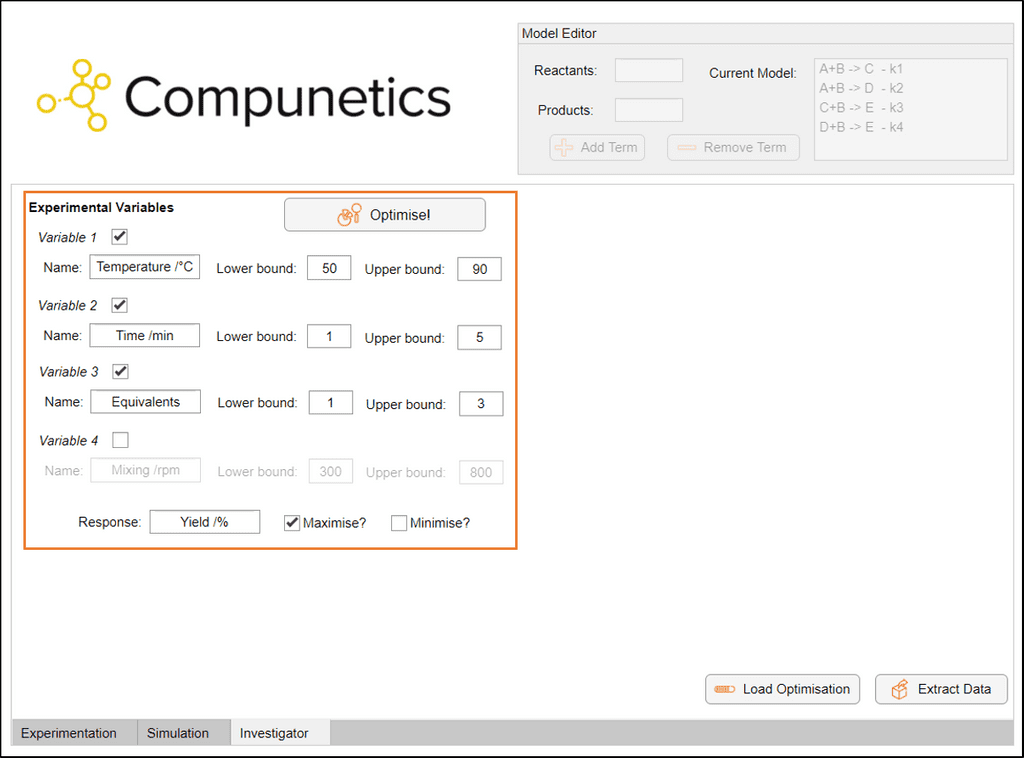Click the optimisation robot icon on Optimise button

pyautogui.click(x=348, y=214)
